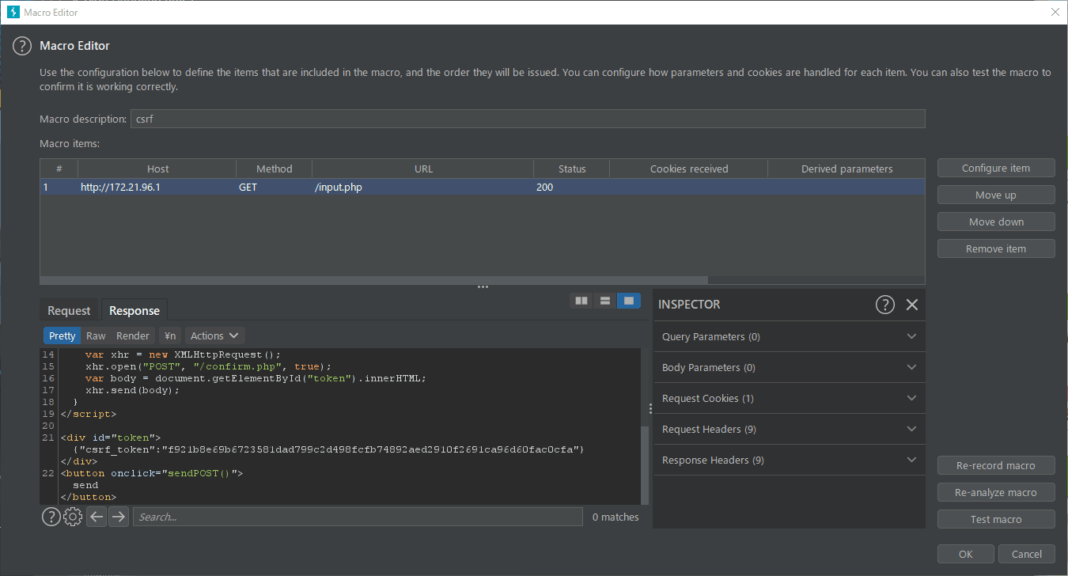Dismiss the Inspector panel with its X icon
This screenshot has width=1068, height=576.
(x=911, y=304)
